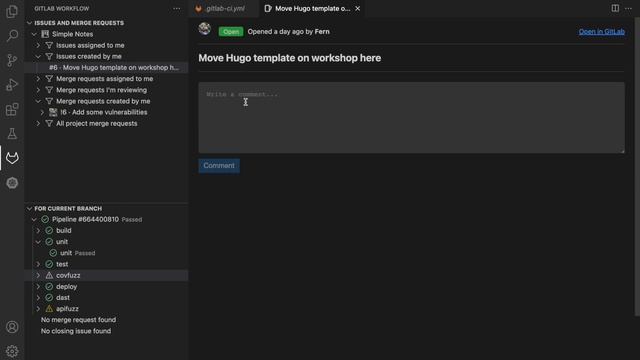Close the Move Hugo template tab

point(358,8)
